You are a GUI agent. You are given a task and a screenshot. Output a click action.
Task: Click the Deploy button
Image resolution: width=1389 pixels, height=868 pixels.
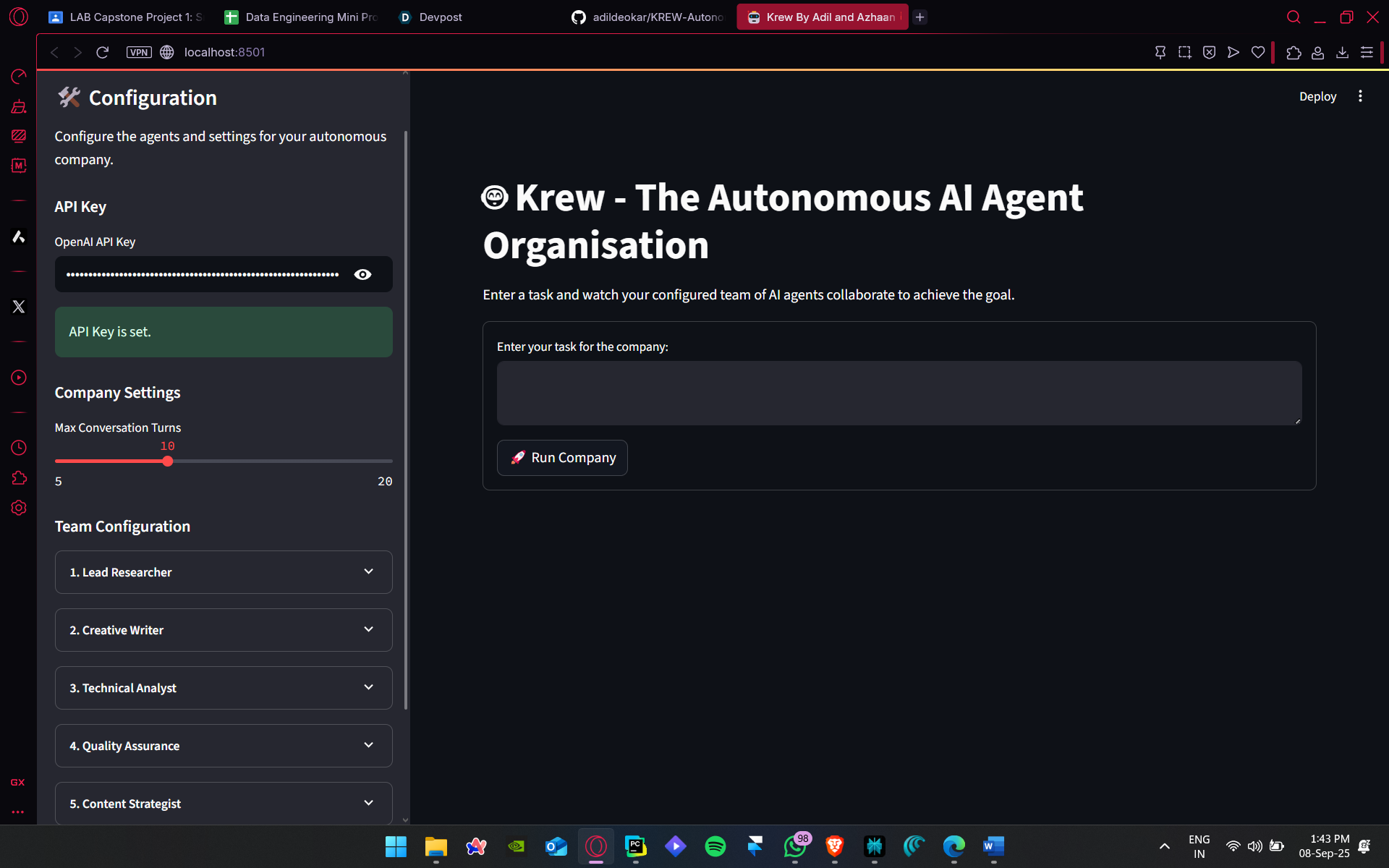[x=1317, y=96]
